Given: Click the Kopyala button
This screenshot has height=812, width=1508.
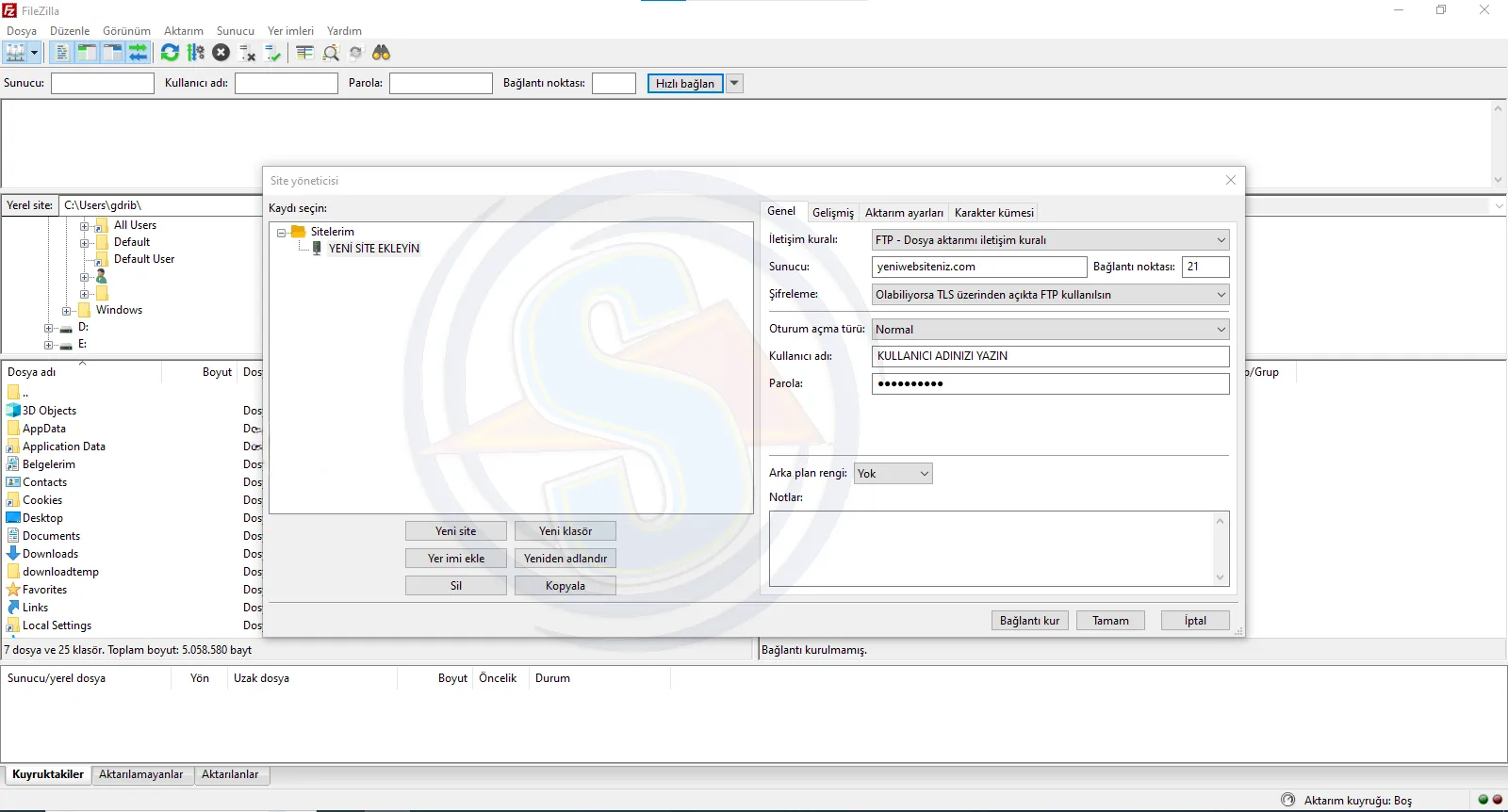Looking at the screenshot, I should [565, 586].
